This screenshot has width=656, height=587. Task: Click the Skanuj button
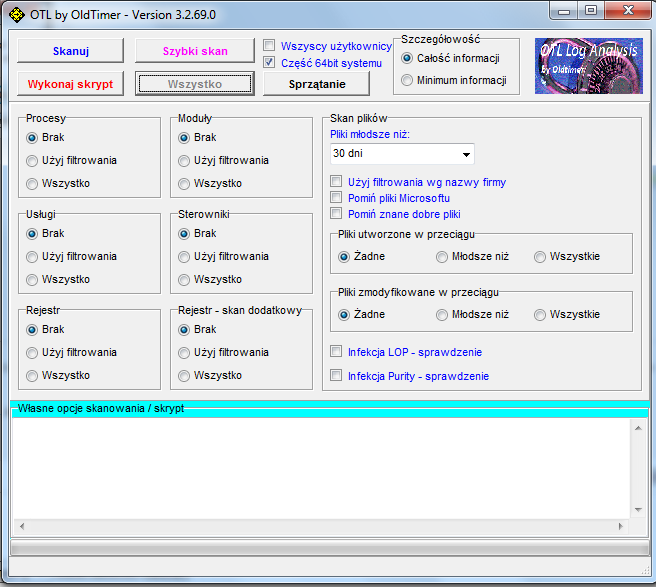point(70,51)
